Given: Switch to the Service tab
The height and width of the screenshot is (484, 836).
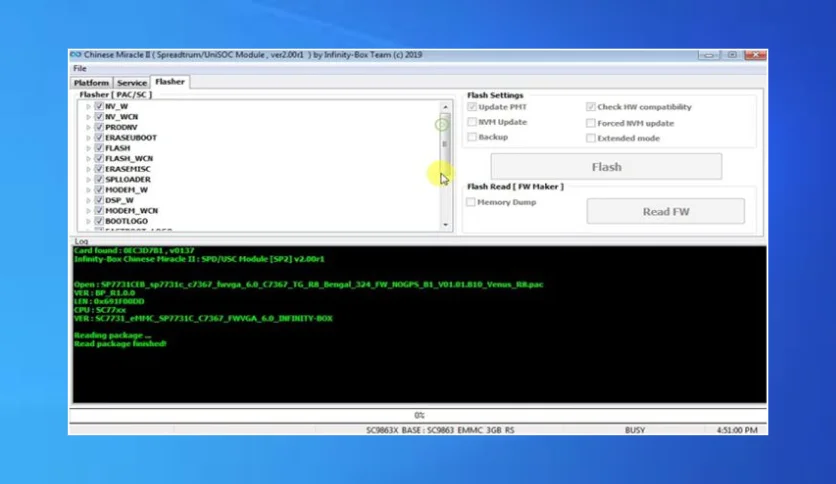Looking at the screenshot, I should (132, 83).
